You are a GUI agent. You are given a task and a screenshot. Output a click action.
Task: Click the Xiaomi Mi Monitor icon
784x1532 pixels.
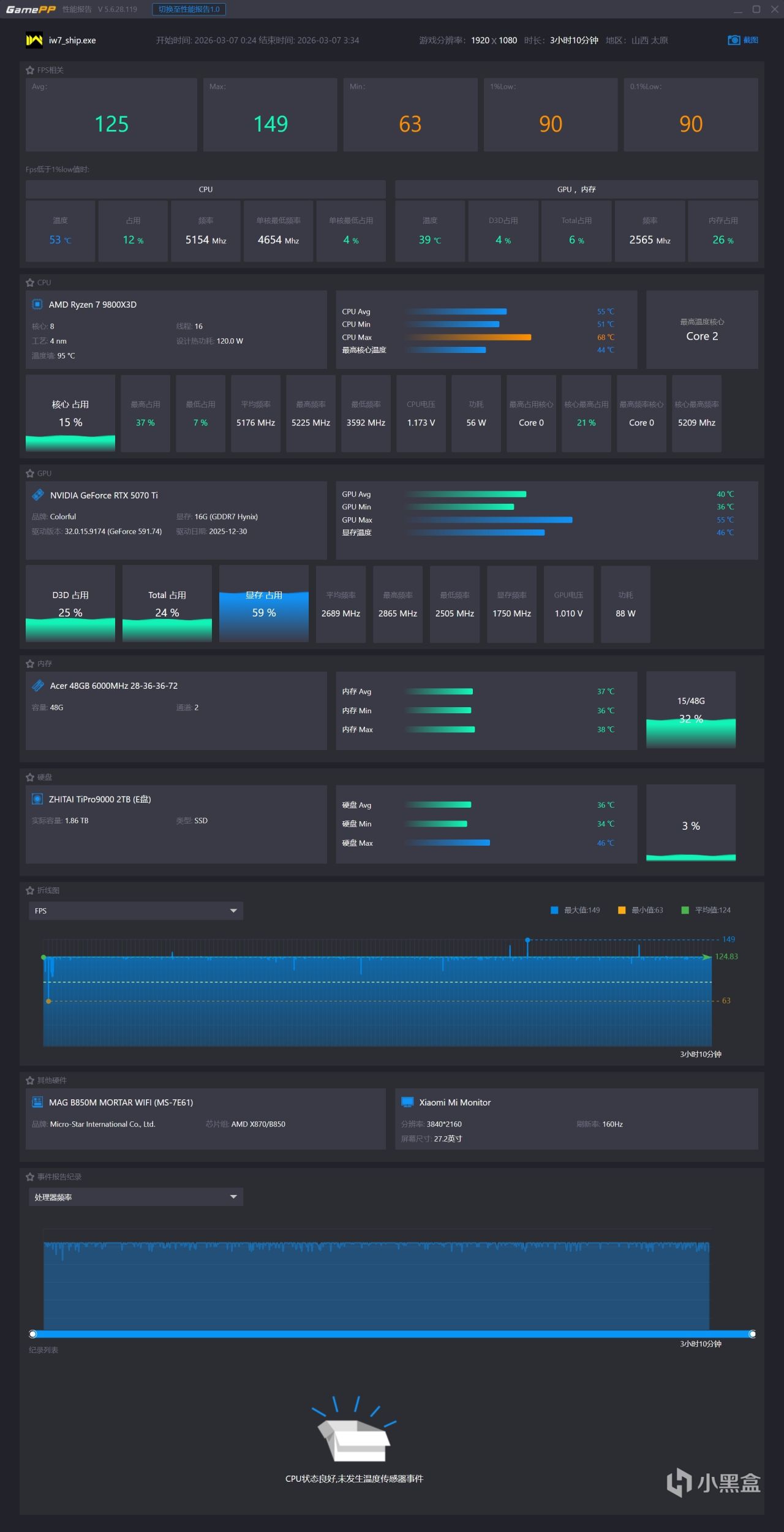point(407,1102)
